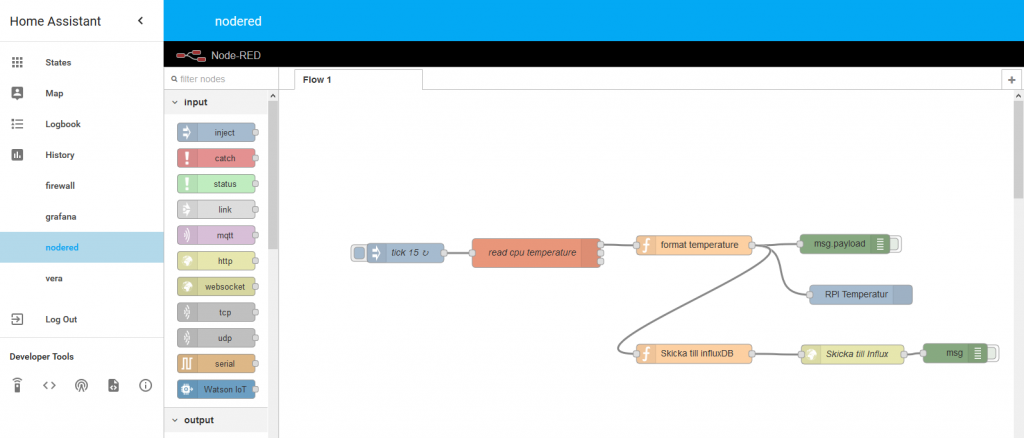Select the mqtt node in palette
1024x438 pixels.
coord(216,235)
